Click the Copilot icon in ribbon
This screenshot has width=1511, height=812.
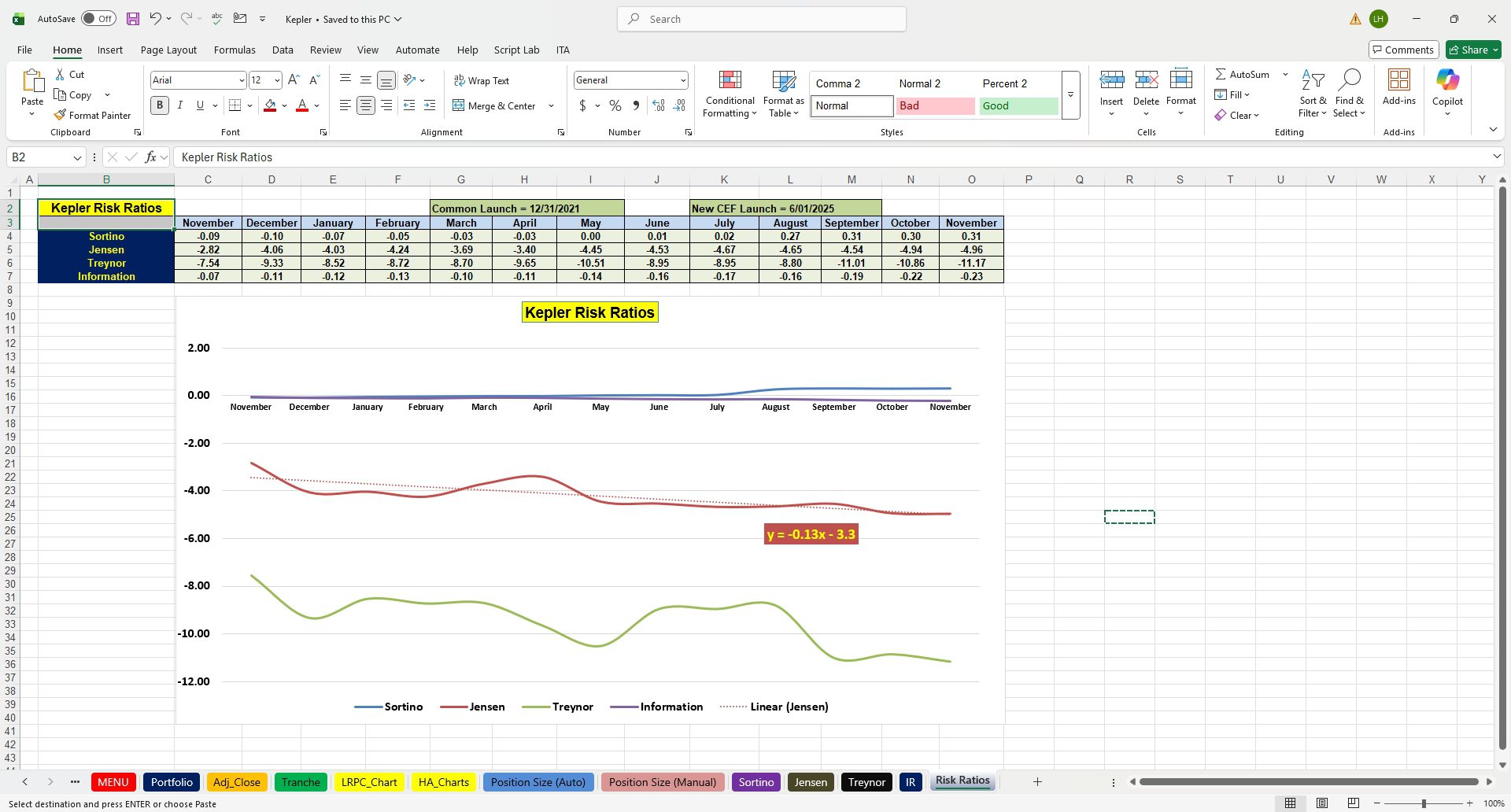point(1447,79)
